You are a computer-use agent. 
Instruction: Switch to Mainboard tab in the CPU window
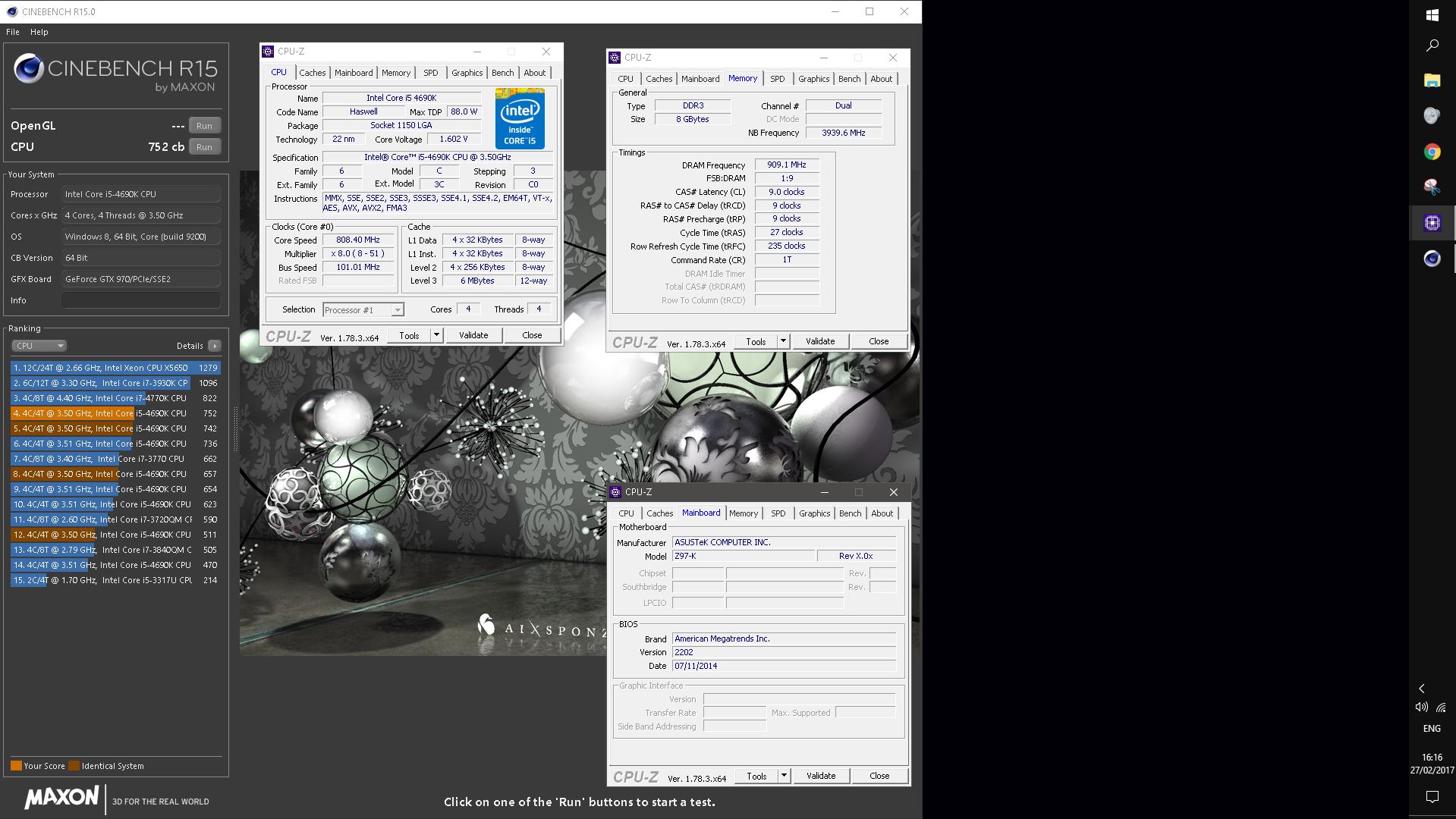[x=354, y=73]
